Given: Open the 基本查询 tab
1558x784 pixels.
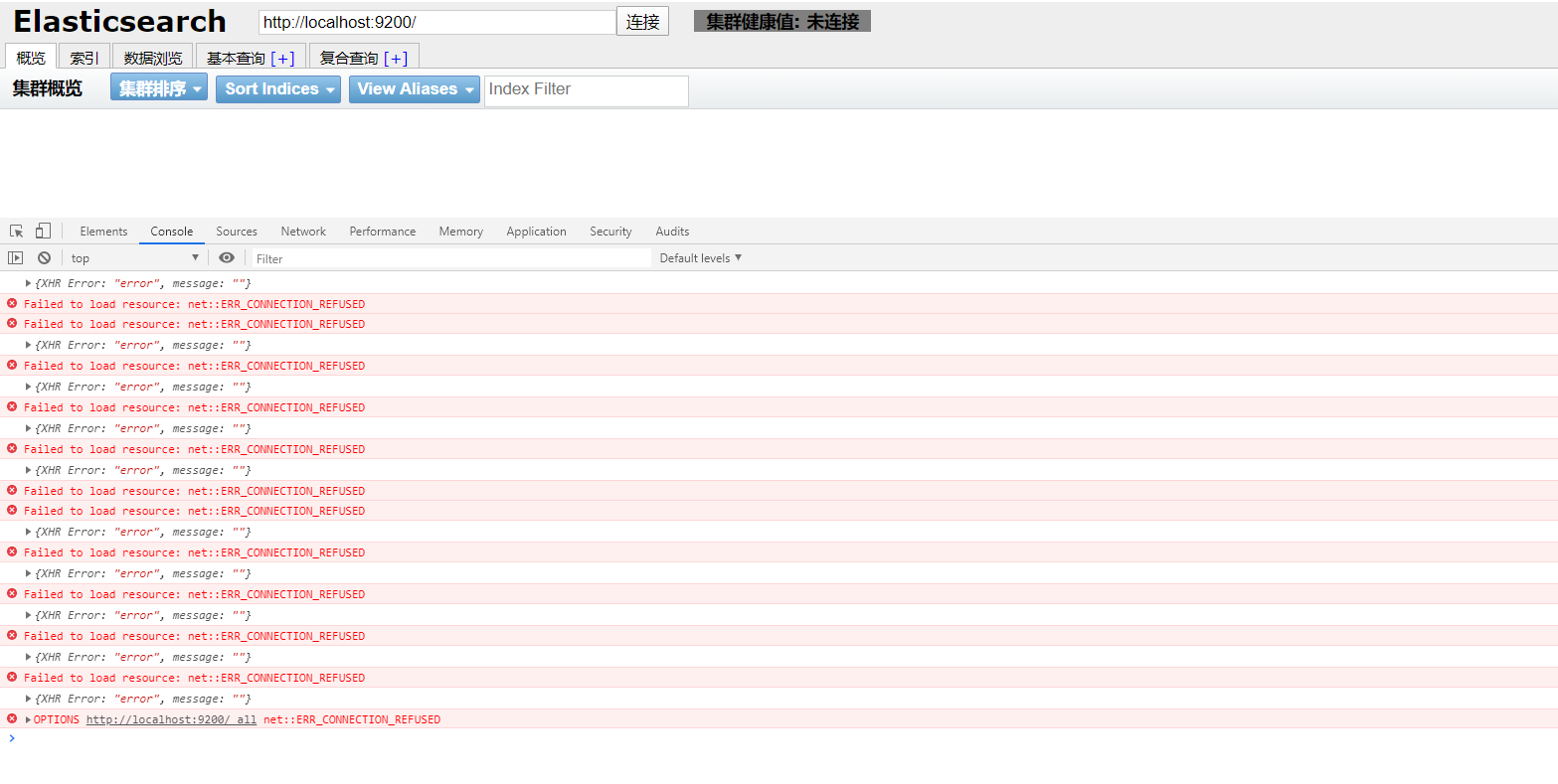Looking at the screenshot, I should pos(236,58).
